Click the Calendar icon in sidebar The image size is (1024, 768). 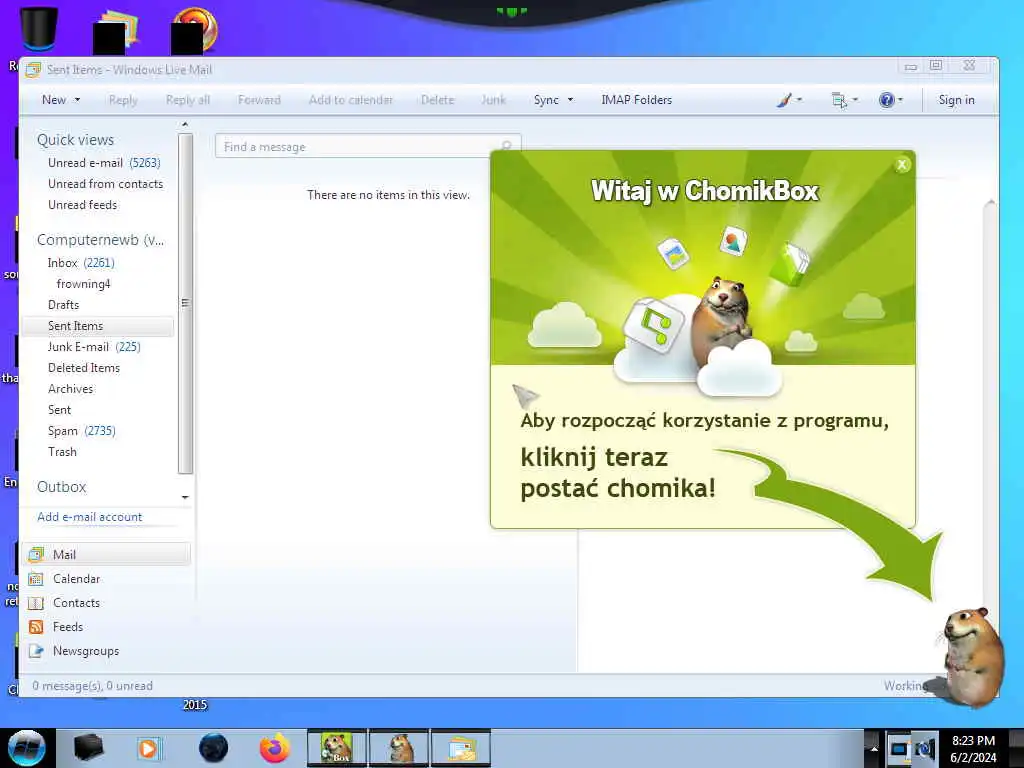(36, 579)
